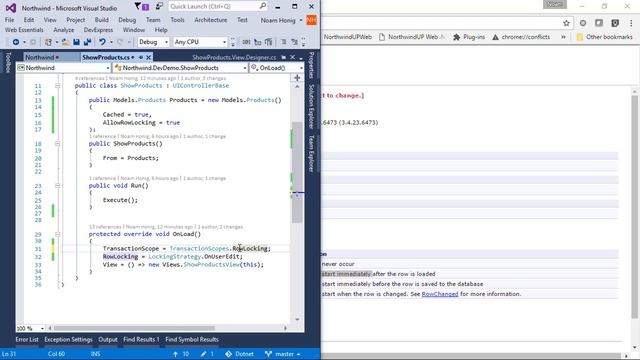Collapse the ShowProducts() constructor outline toggle
The height and width of the screenshot is (360, 640).
(x=57, y=144)
